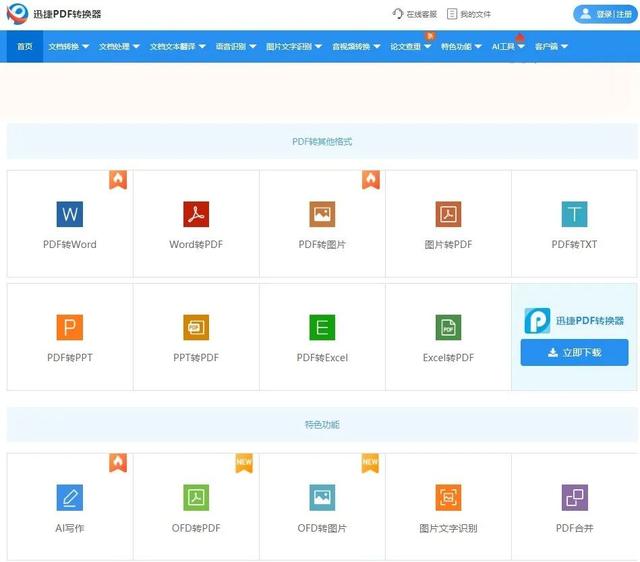This screenshot has height=562, width=640.
Task: Select the PDF转图片 picture icon
Action: click(322, 214)
